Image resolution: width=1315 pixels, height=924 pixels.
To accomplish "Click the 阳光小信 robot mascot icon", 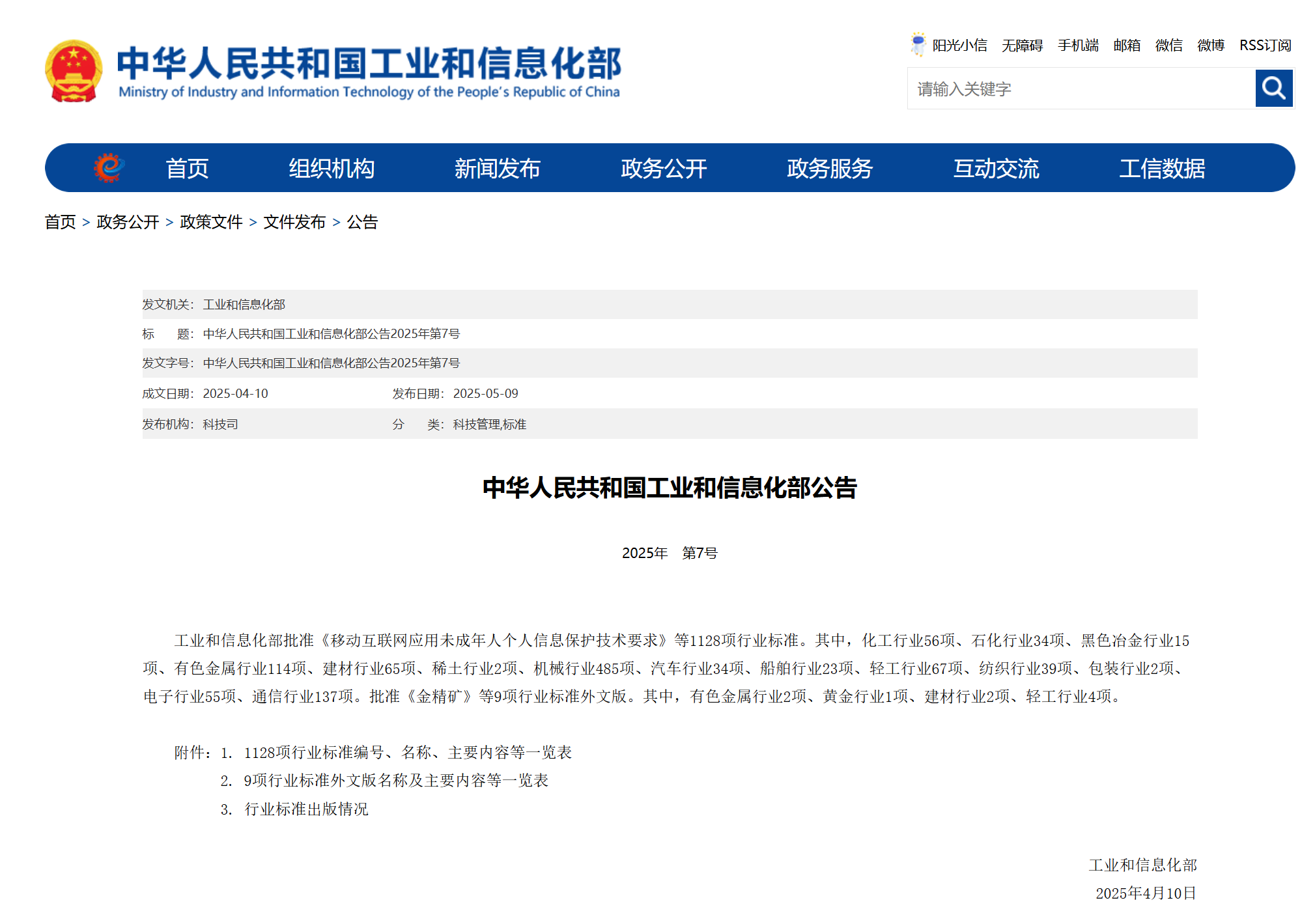I will [918, 44].
